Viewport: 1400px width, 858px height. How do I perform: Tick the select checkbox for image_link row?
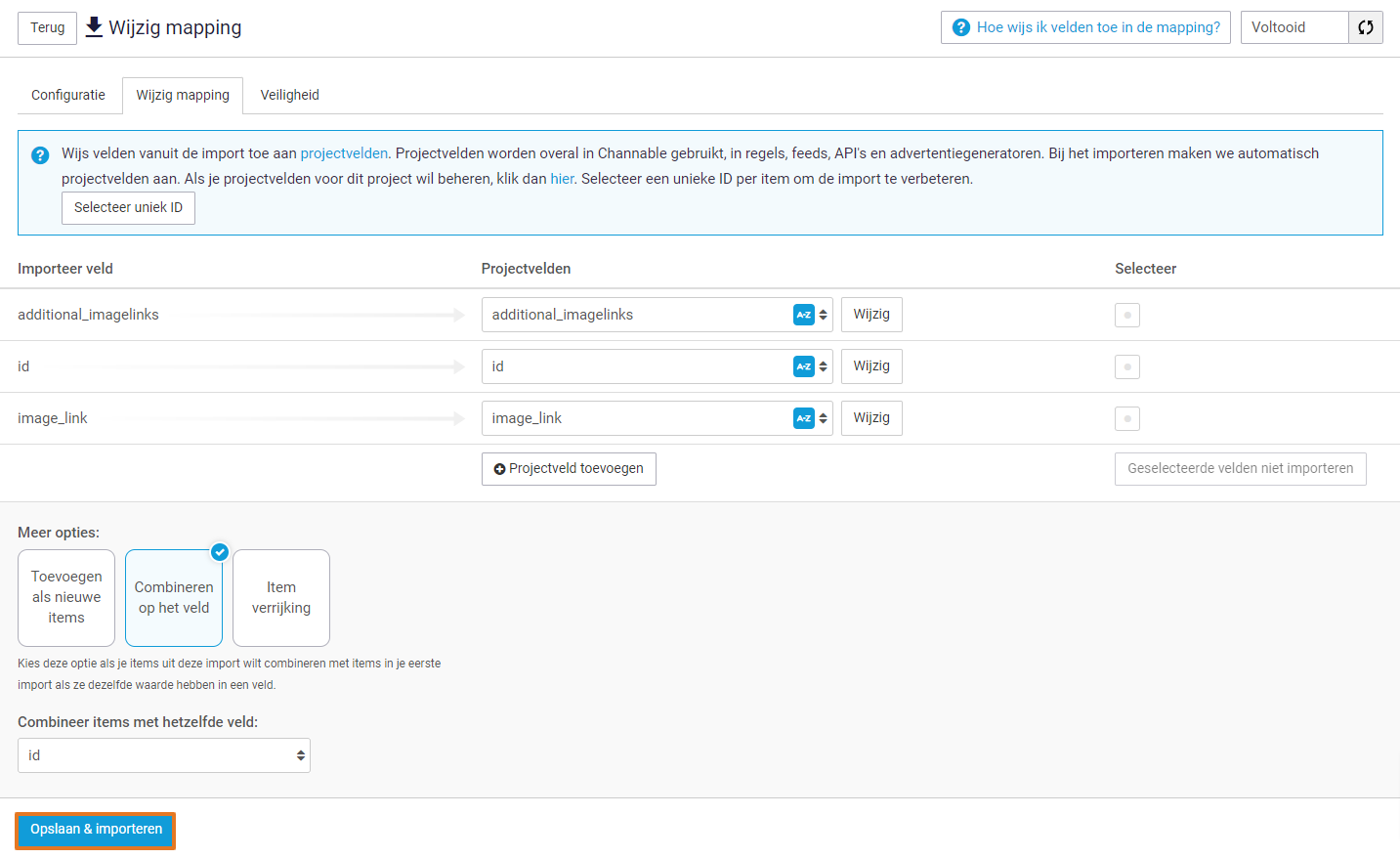(1127, 418)
